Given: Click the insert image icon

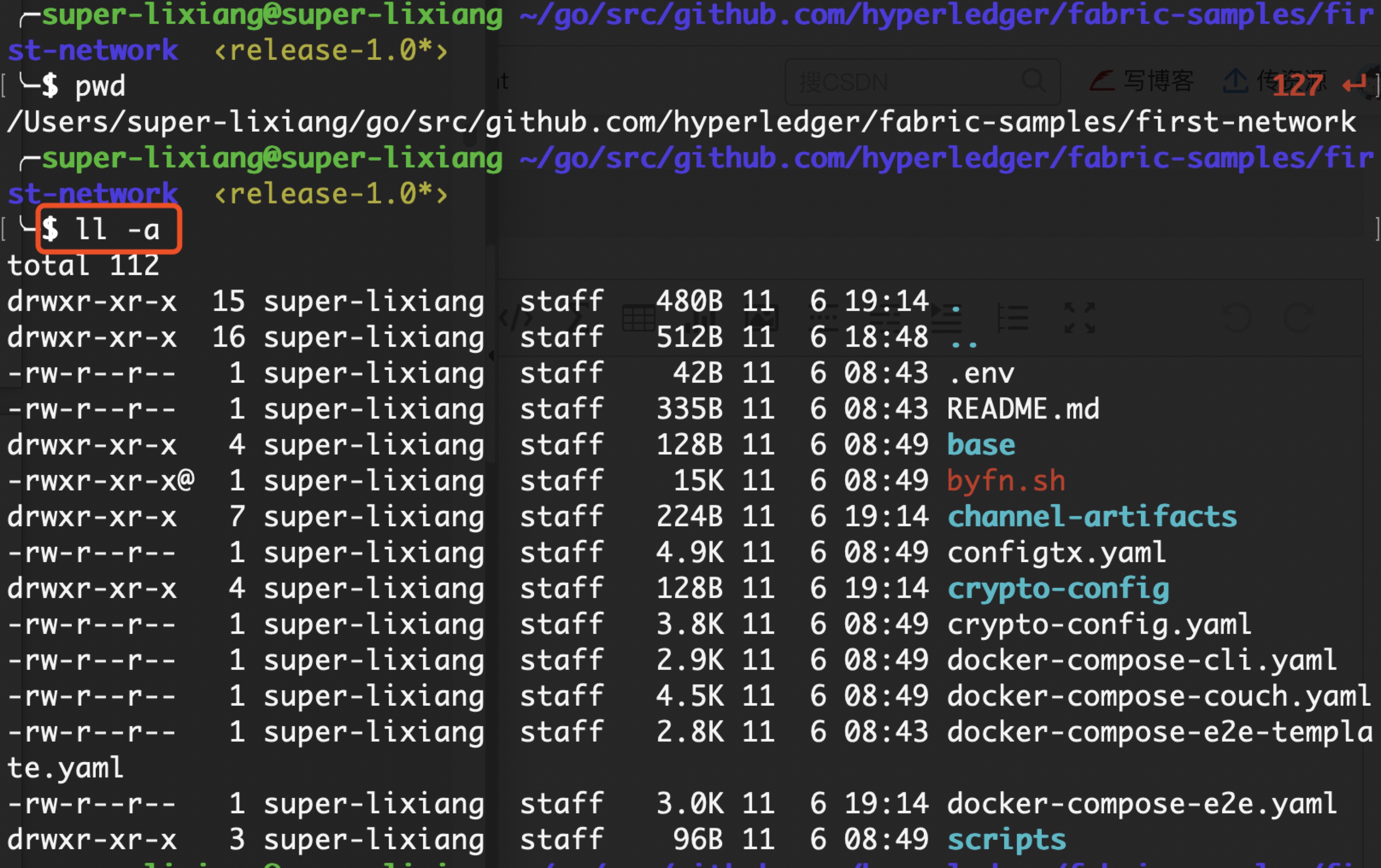Looking at the screenshot, I should point(761,319).
